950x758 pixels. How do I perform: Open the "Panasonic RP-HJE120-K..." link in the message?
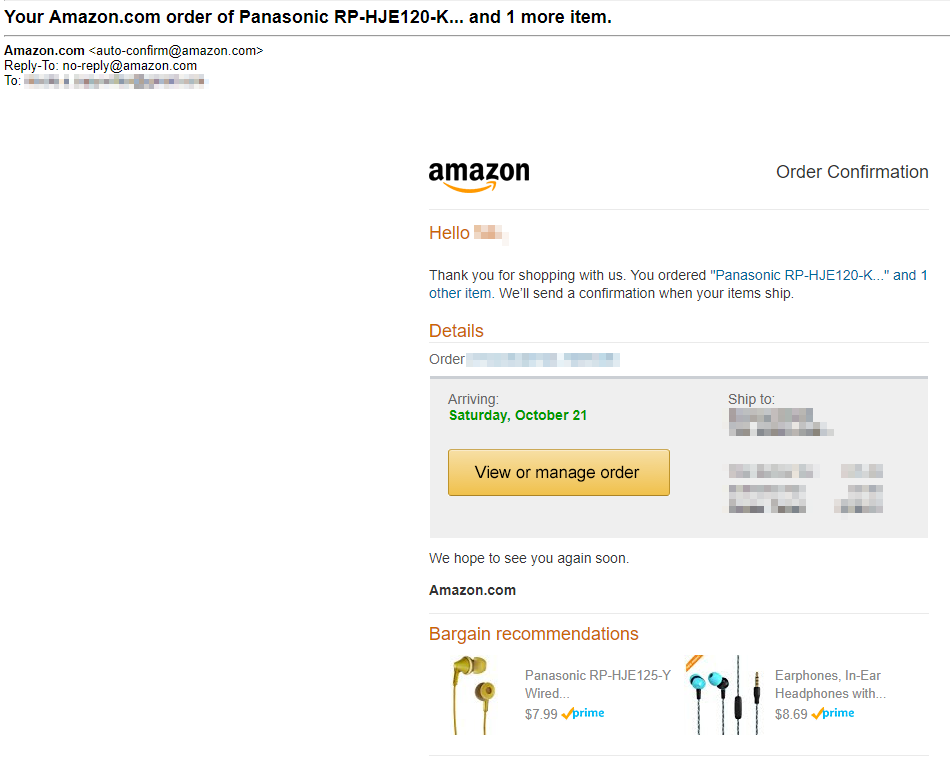click(799, 275)
